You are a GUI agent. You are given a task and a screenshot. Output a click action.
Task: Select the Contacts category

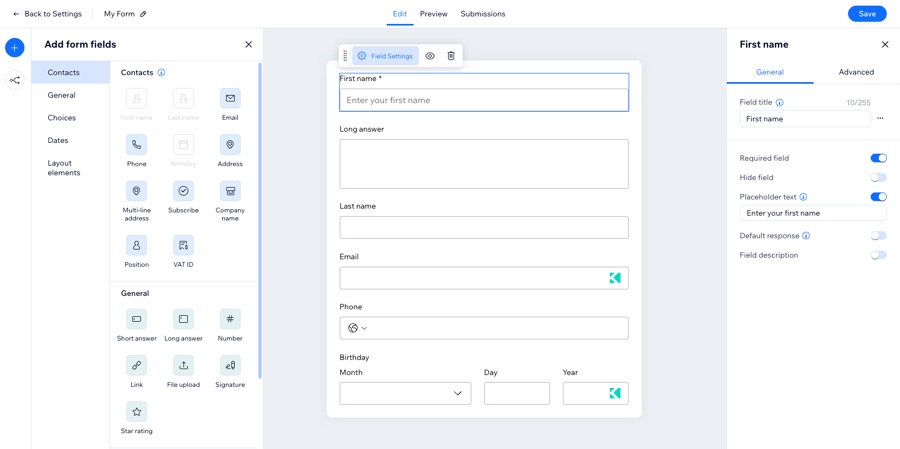pyautogui.click(x=71, y=72)
